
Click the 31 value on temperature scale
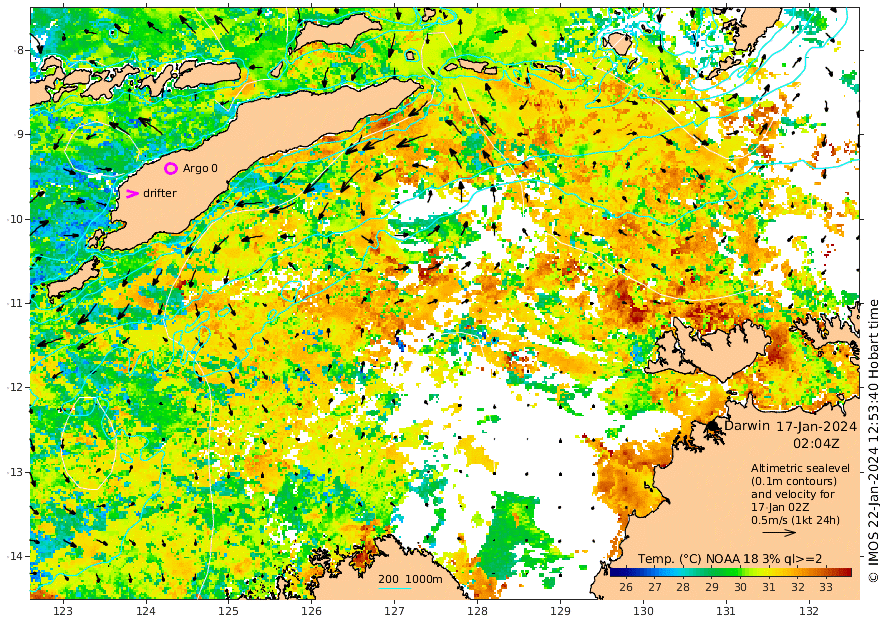pyautogui.click(x=769, y=587)
